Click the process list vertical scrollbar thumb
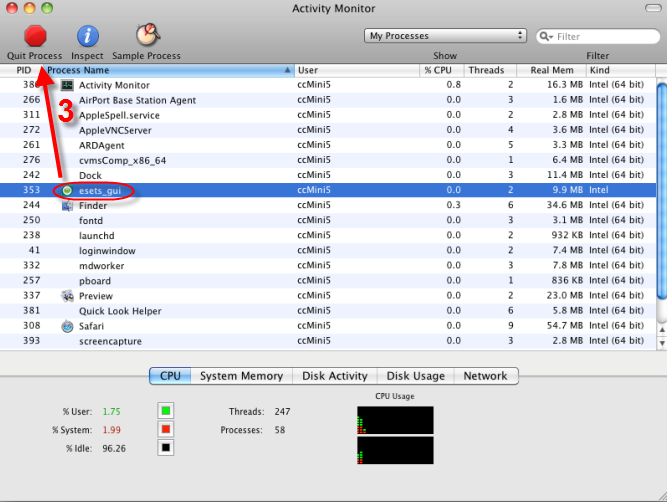This screenshot has width=667, height=502. pyautogui.click(x=661, y=191)
